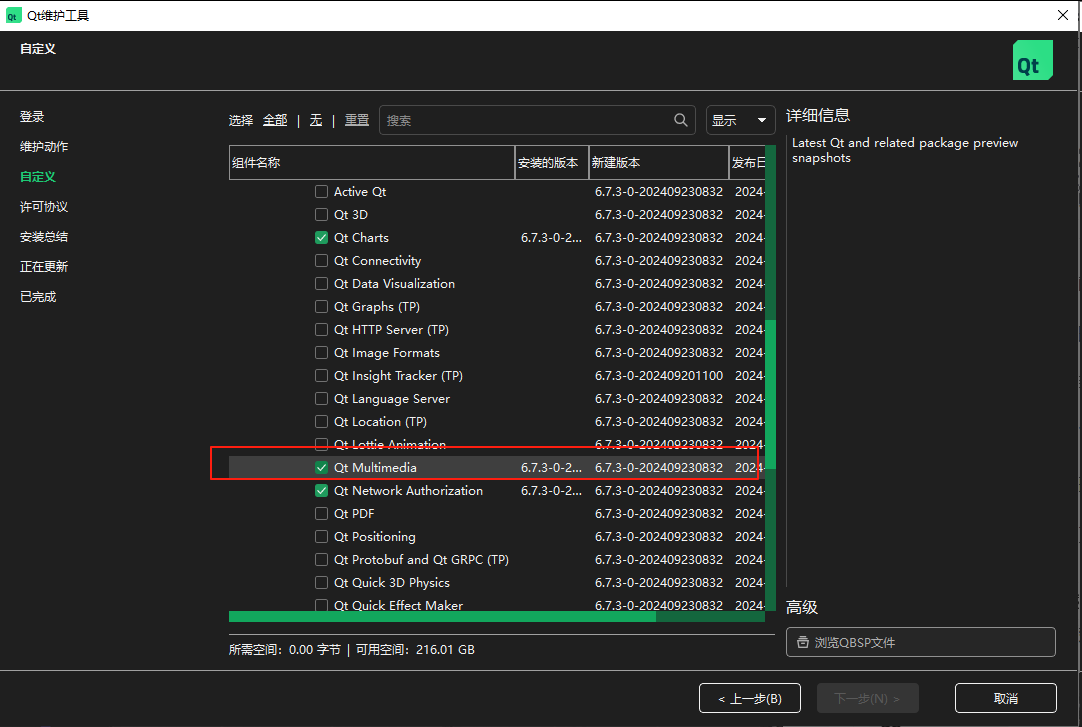Check the Active Qt checkbox

point(321,192)
